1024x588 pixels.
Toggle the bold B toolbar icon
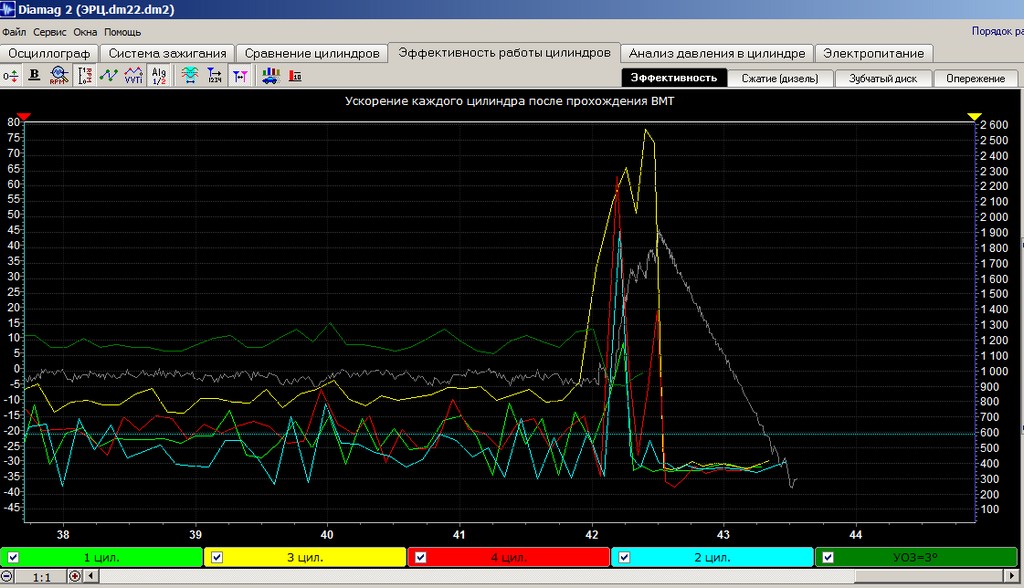pos(35,76)
